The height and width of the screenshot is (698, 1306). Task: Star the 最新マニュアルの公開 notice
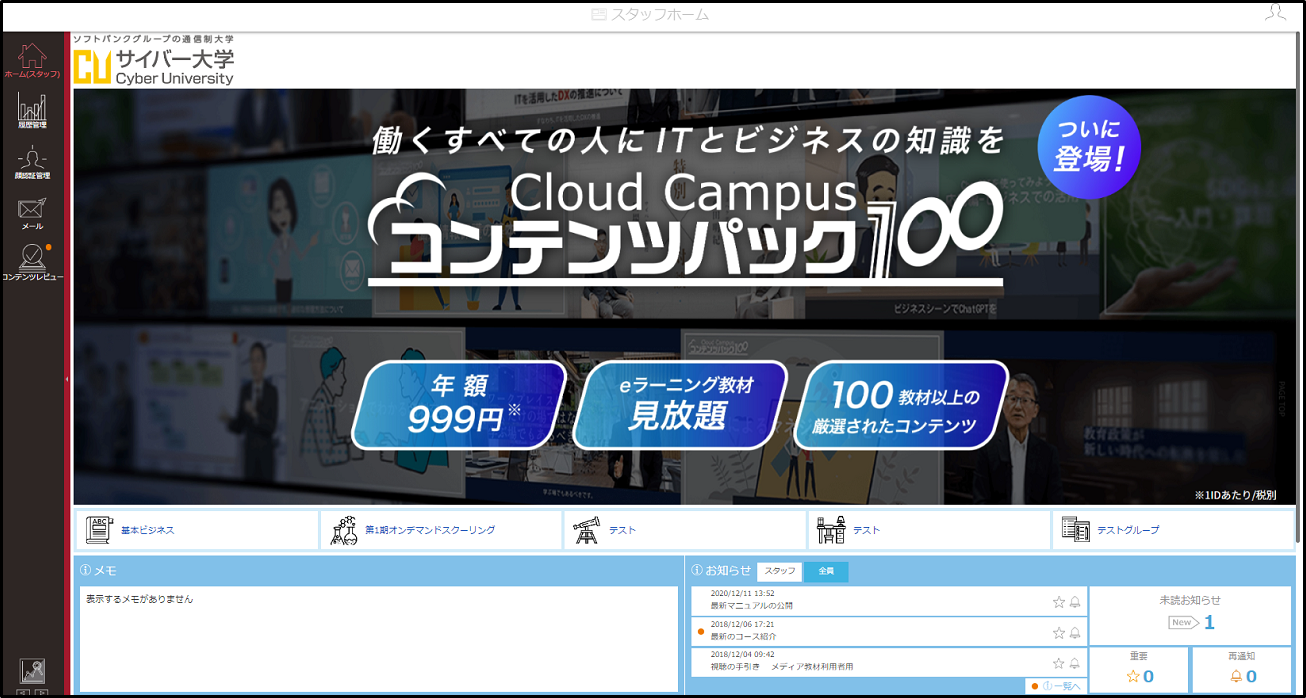point(1059,602)
